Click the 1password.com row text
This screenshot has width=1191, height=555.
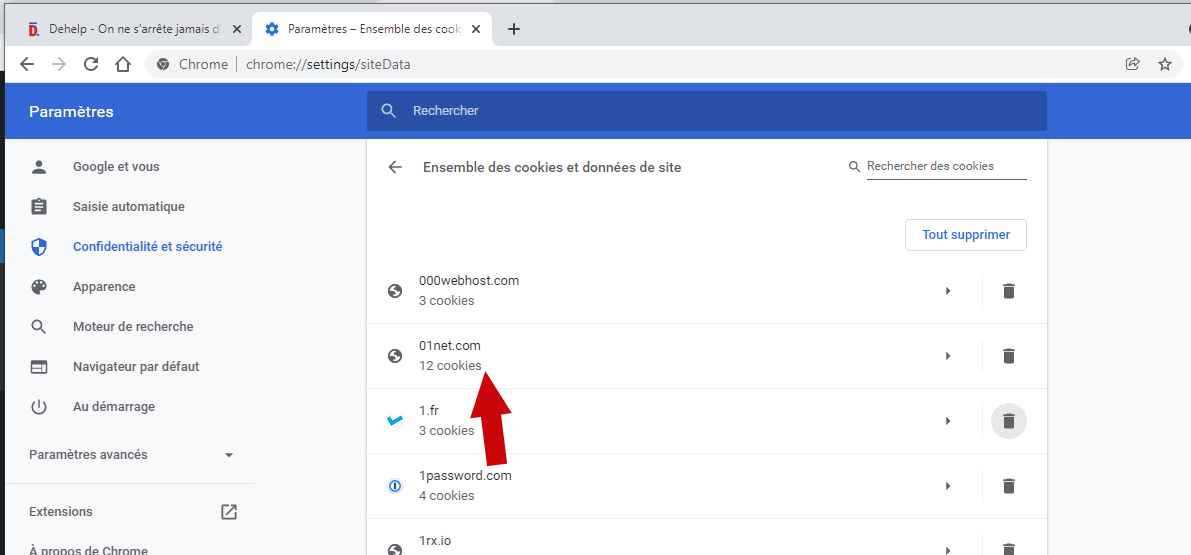465,476
